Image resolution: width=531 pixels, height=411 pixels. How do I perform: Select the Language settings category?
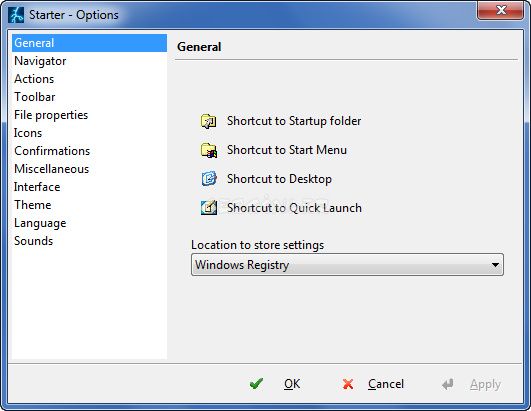[x=40, y=223]
